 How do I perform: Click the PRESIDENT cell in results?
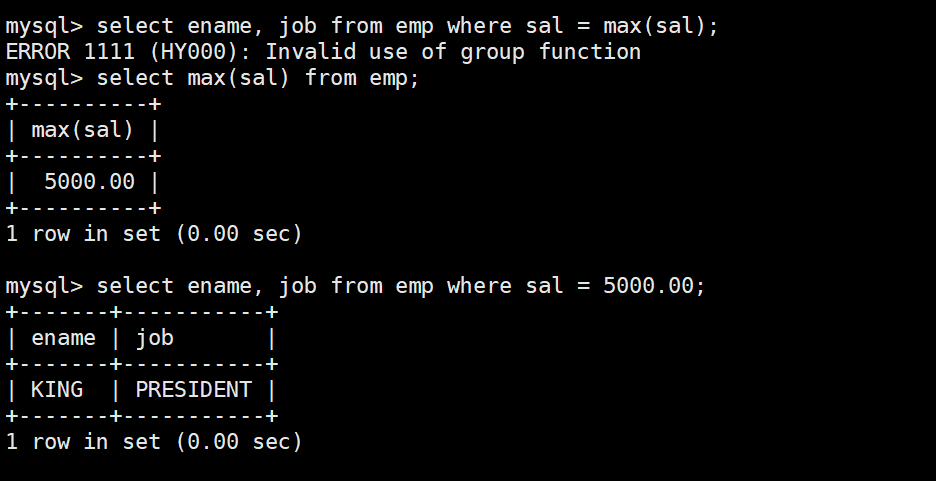(x=193, y=390)
